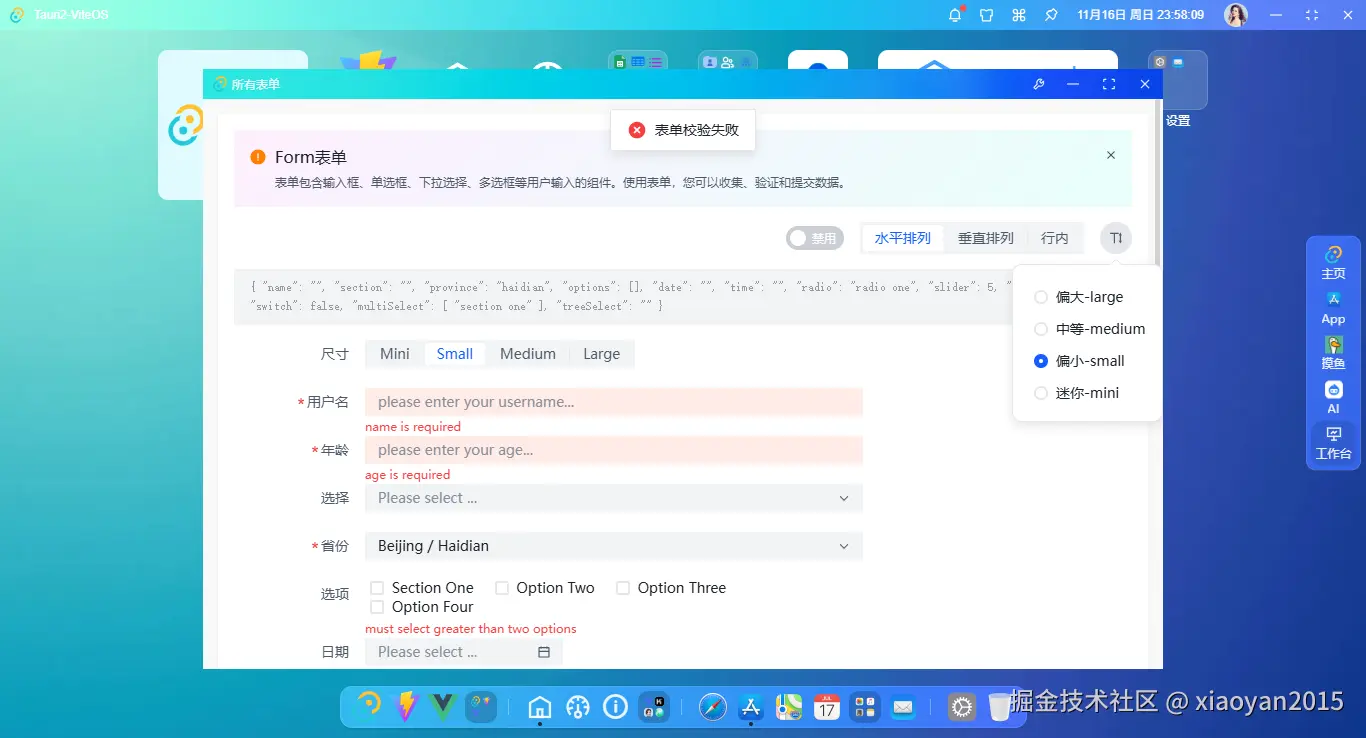This screenshot has width=1366, height=738.
Task: Open the 日期 date picker field
Action: [455, 651]
